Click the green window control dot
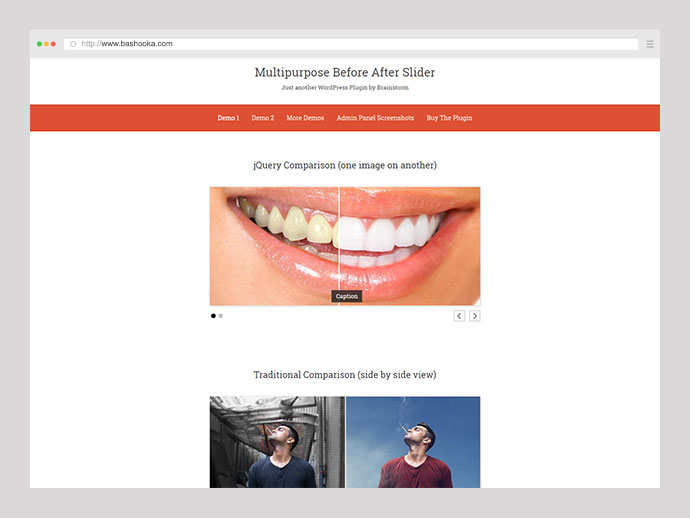Image resolution: width=690 pixels, height=518 pixels. pos(39,44)
